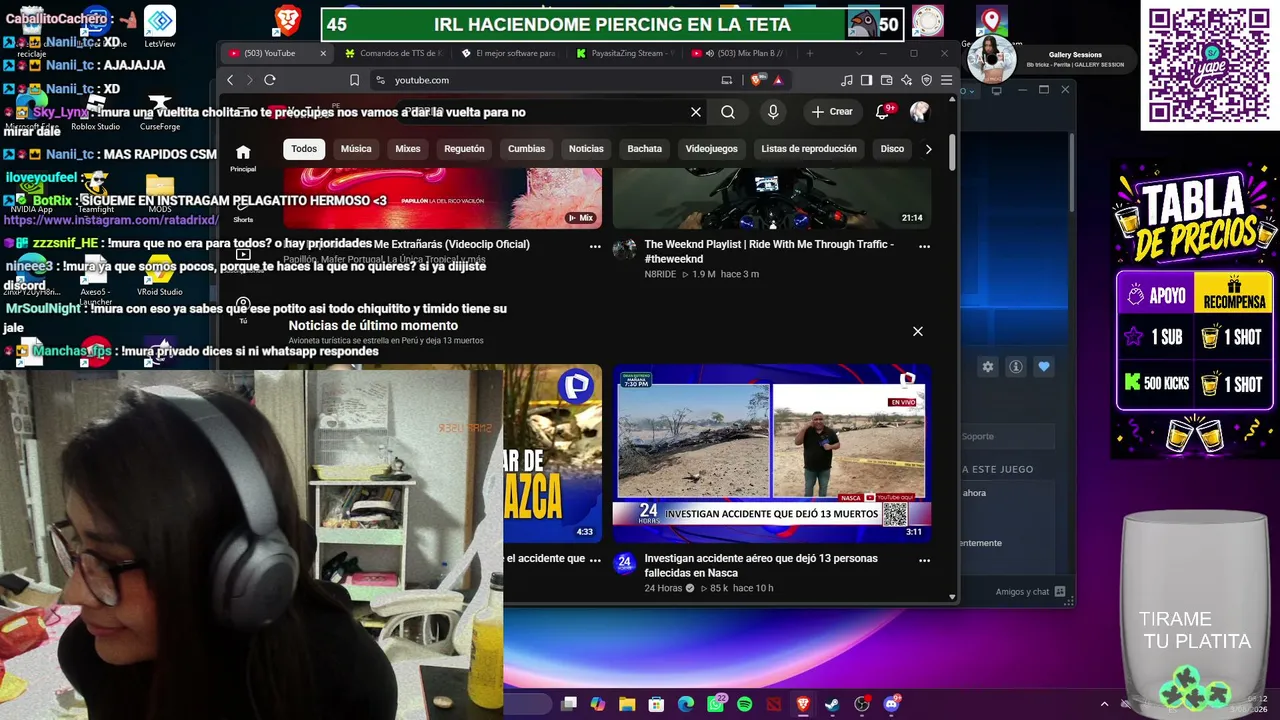The width and height of the screenshot is (1280, 720).
Task: Open Discord from the taskbar
Action: point(891,704)
